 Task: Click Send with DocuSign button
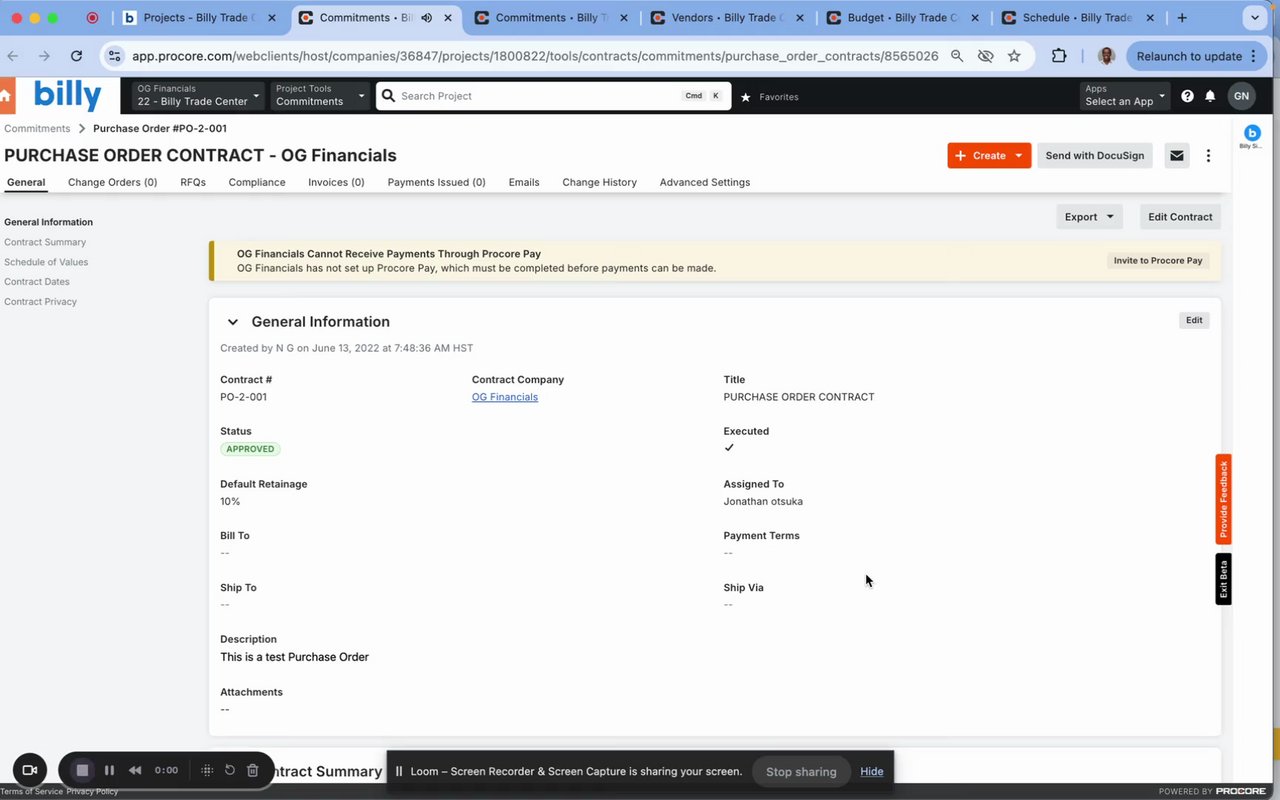tap(1095, 155)
